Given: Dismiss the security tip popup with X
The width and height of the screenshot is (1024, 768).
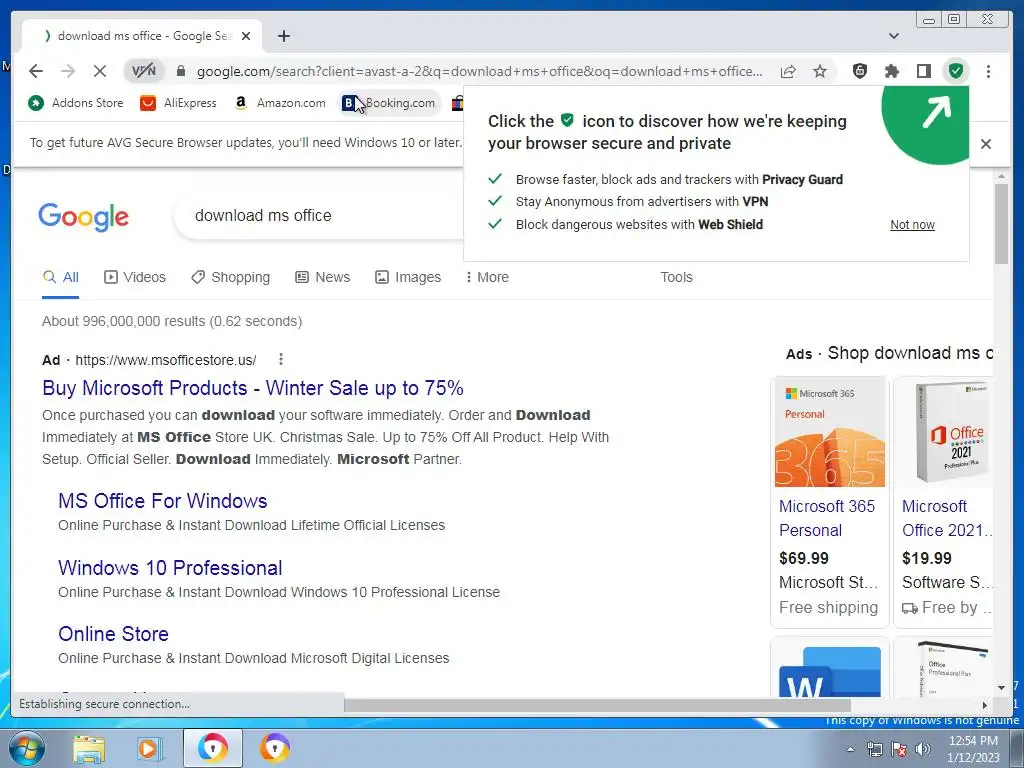Looking at the screenshot, I should 985,144.
